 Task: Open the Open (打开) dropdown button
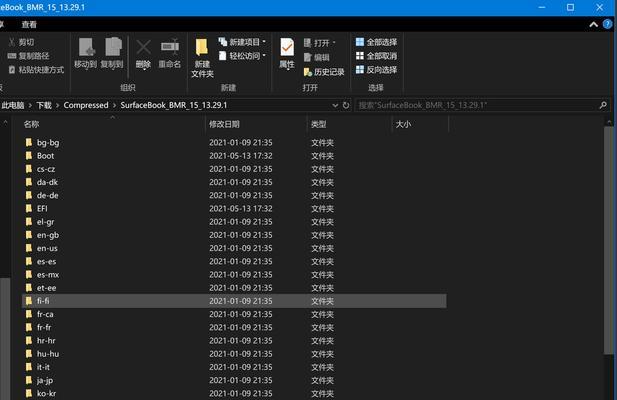pyautogui.click(x=320, y=42)
